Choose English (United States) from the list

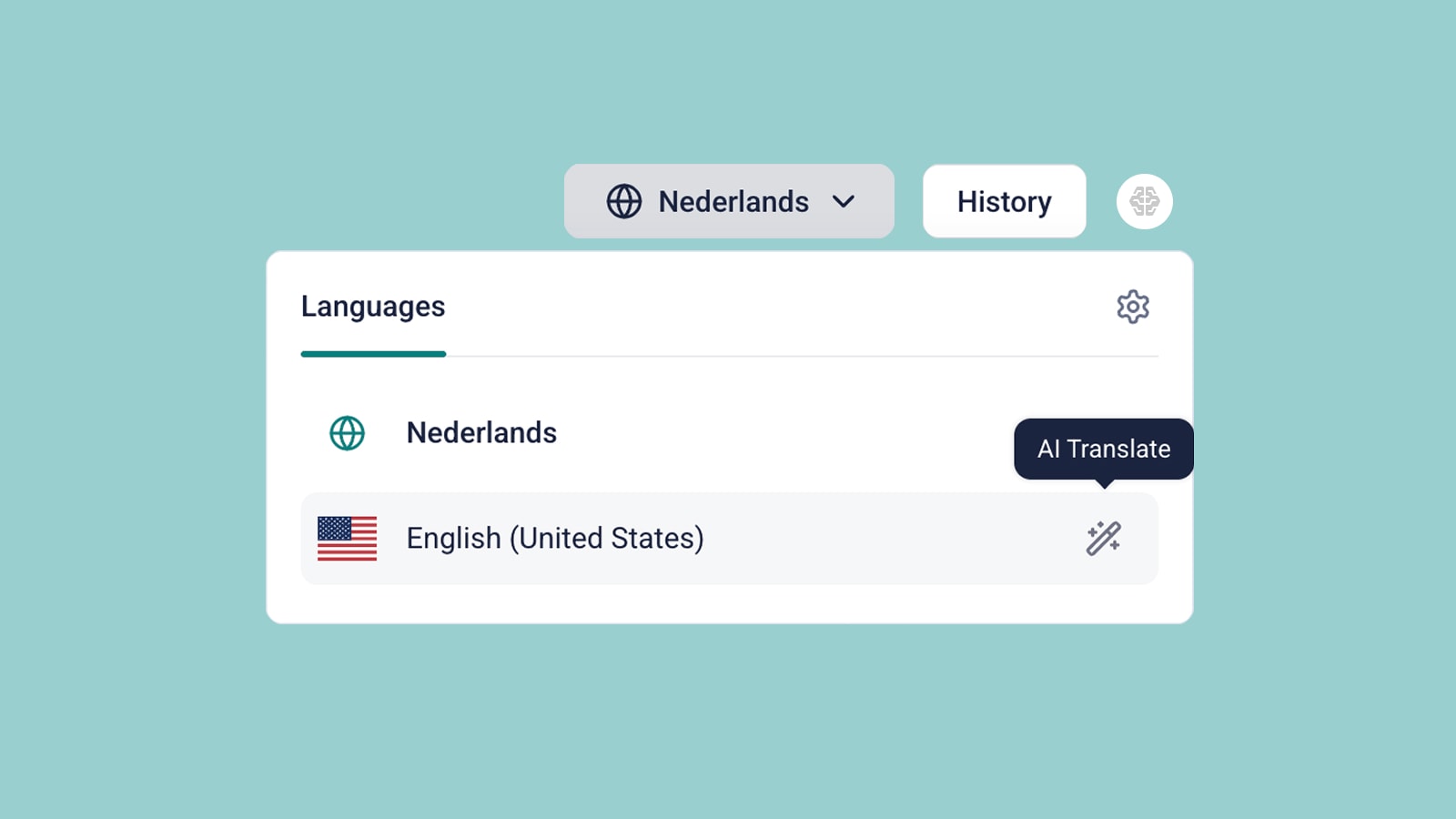(x=556, y=538)
